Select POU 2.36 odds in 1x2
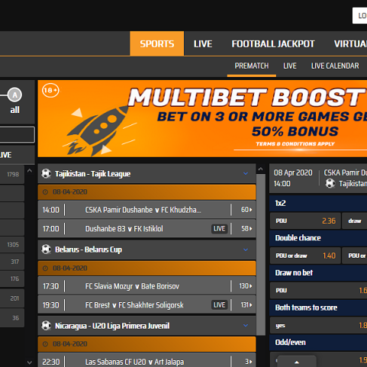The width and height of the screenshot is (367, 367). click(x=305, y=221)
